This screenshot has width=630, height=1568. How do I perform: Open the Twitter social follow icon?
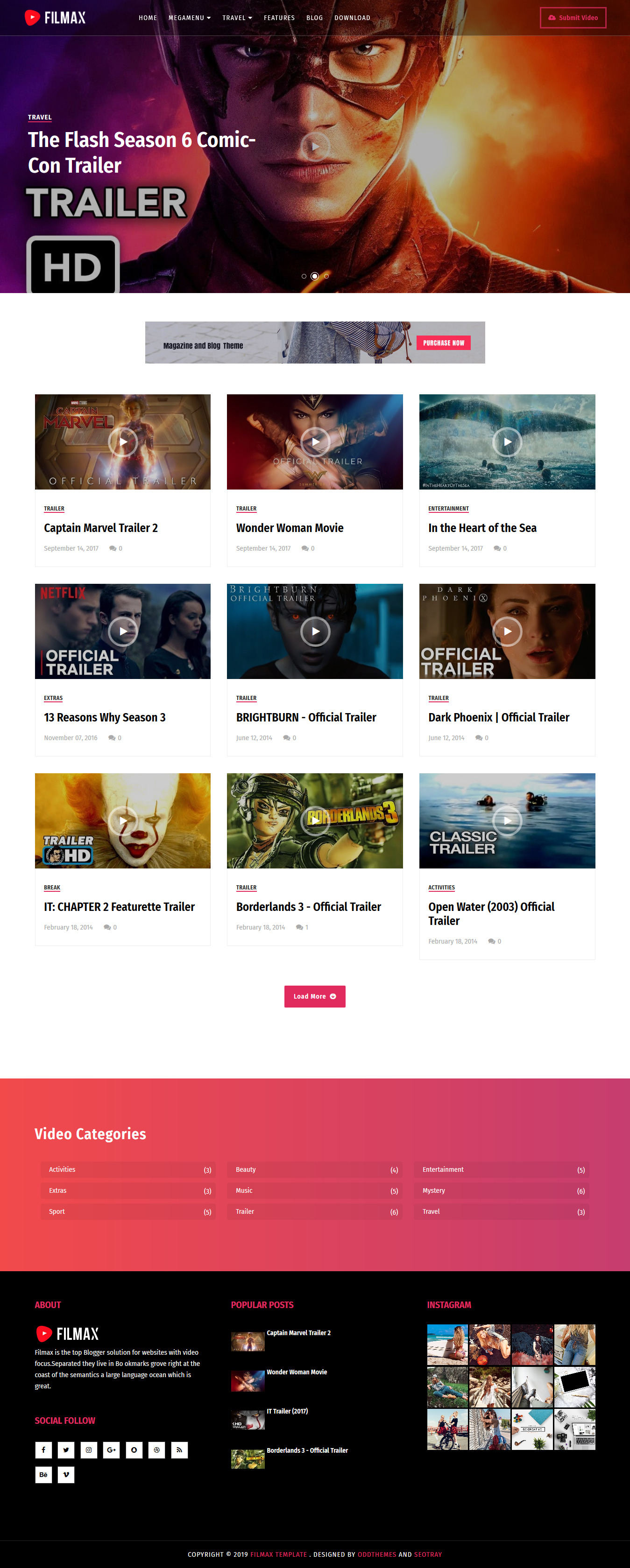pyautogui.click(x=66, y=1450)
